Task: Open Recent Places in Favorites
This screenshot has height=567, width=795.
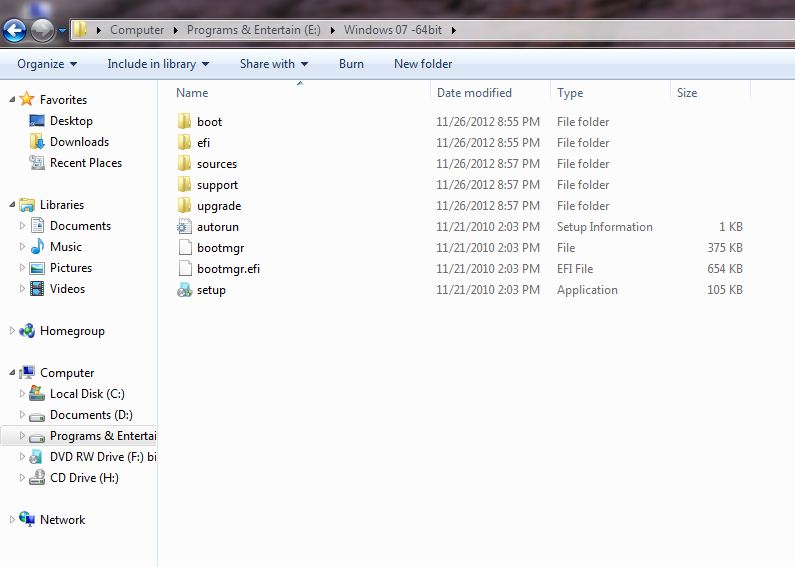Action: click(x=86, y=163)
